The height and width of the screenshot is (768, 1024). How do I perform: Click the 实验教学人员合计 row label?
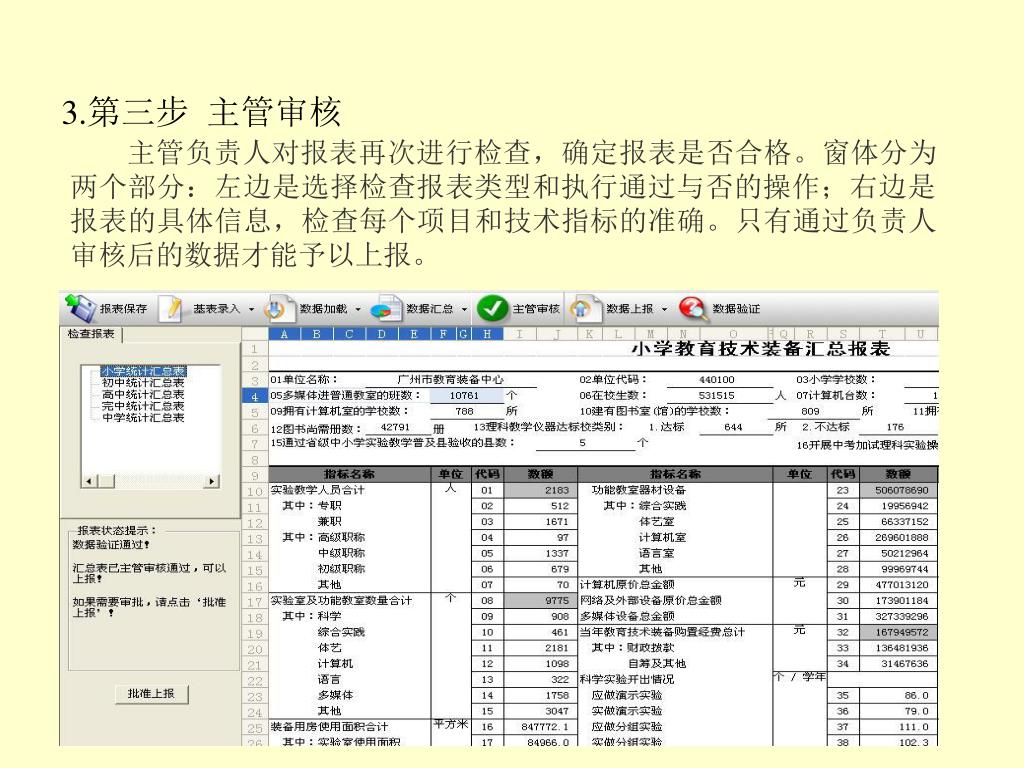point(318,490)
